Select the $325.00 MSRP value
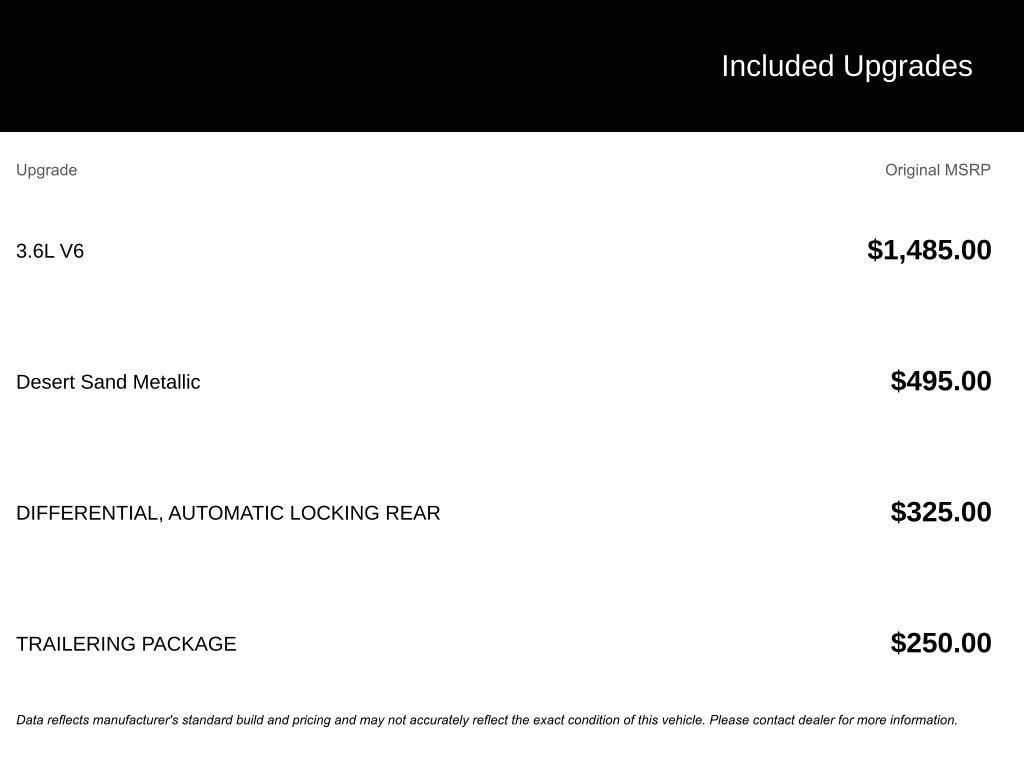The width and height of the screenshot is (1024, 768). pos(941,512)
